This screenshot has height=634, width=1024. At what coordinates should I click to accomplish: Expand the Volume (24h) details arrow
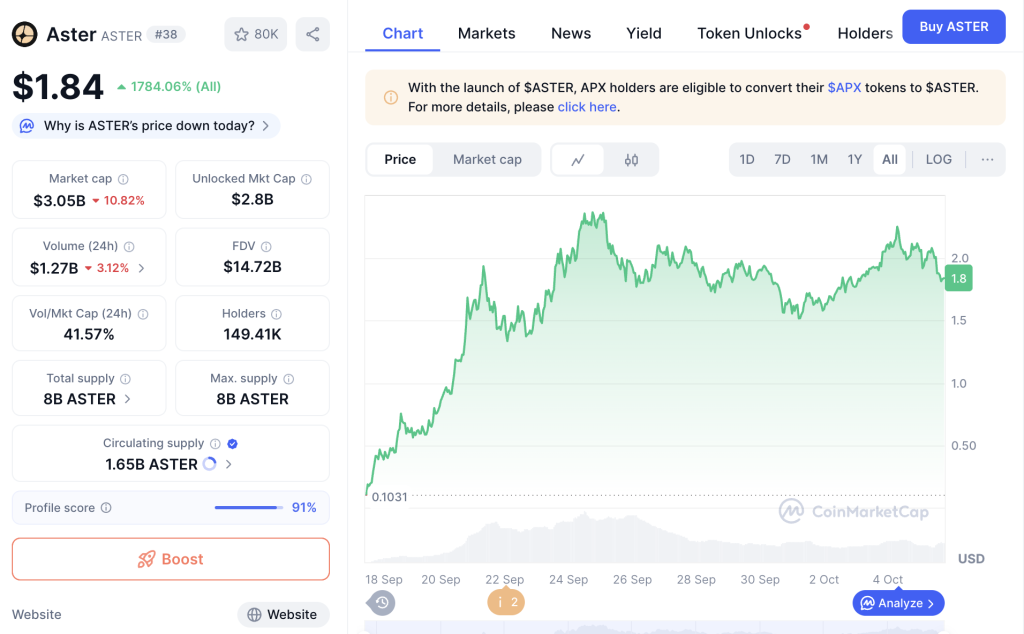[141, 268]
